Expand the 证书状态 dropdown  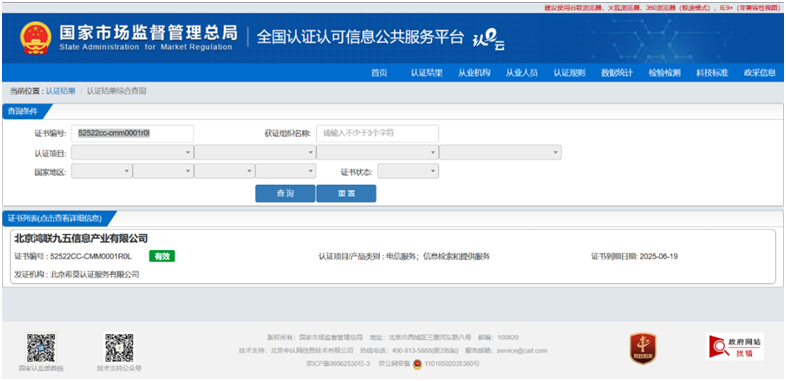pyautogui.click(x=408, y=171)
